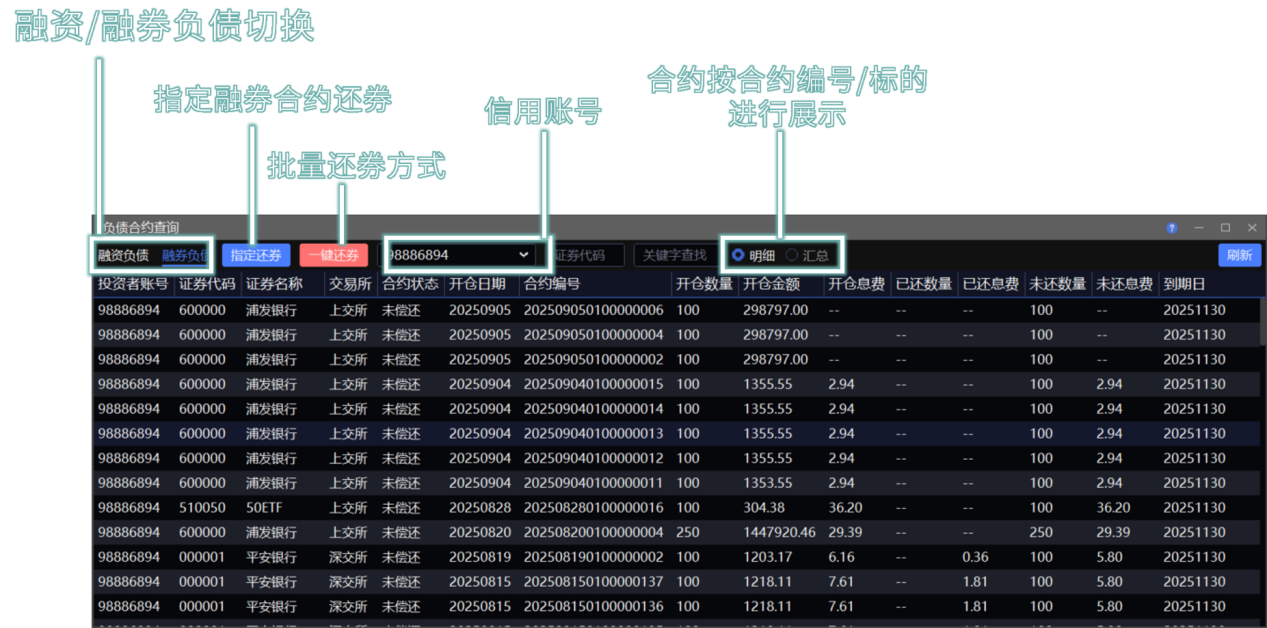Minimize the 负债合约查询 window
This screenshot has width=1267, height=628.
coord(1199,228)
